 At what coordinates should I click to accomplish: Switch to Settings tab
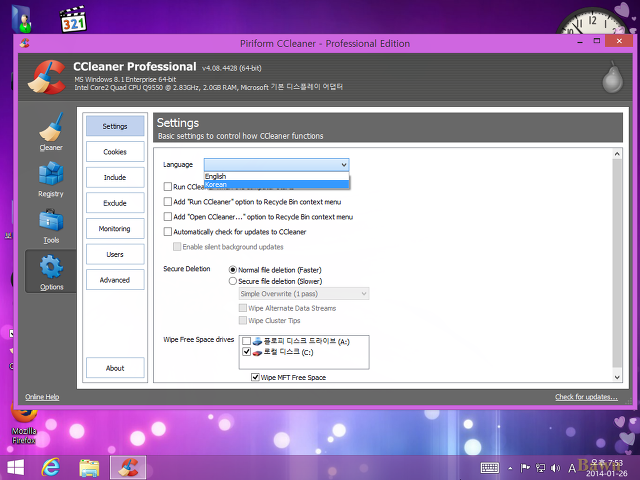click(115, 126)
